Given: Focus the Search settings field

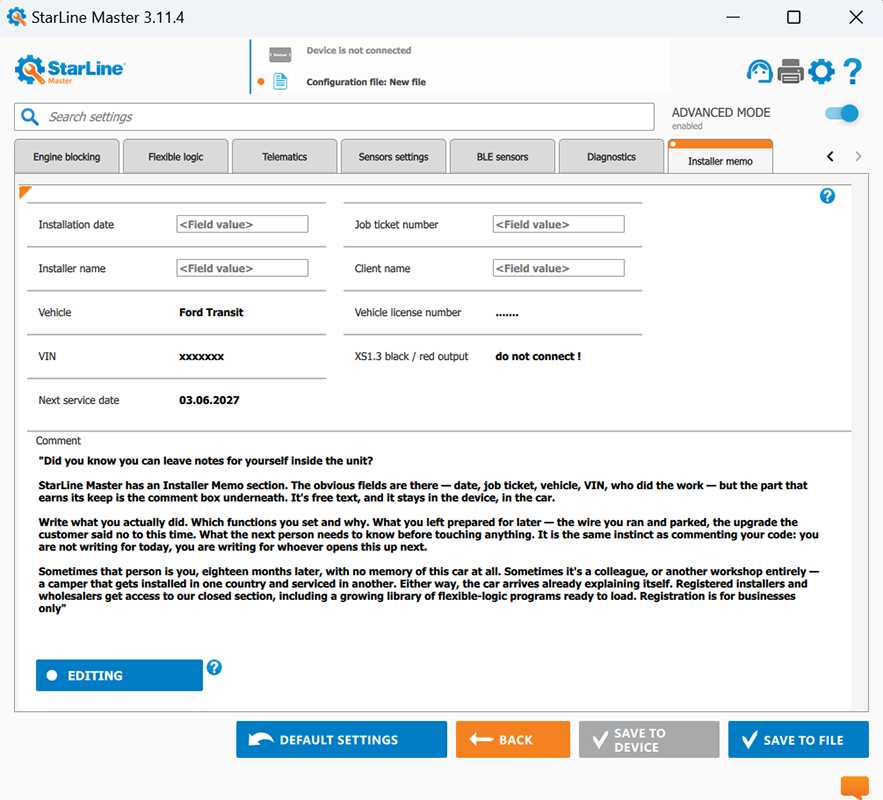Looking at the screenshot, I should [x=335, y=117].
